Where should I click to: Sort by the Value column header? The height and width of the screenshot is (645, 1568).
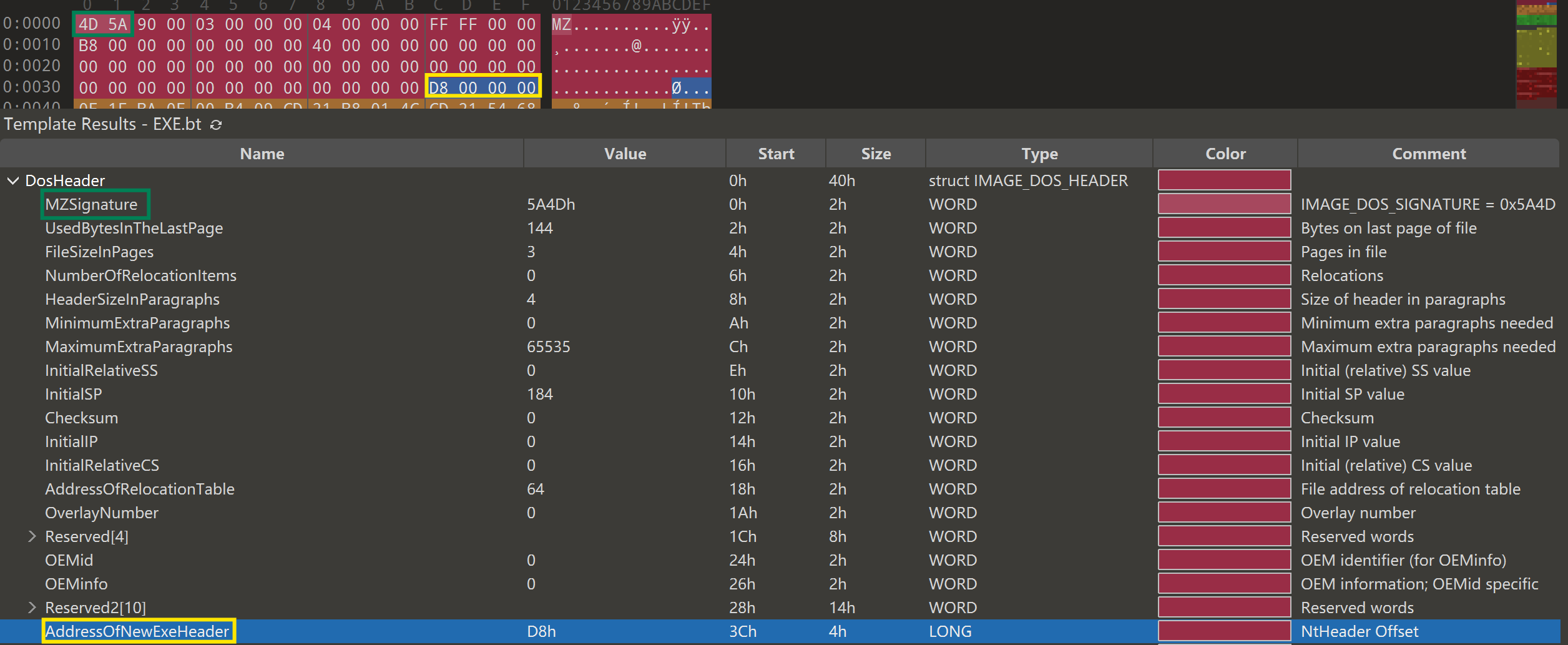click(624, 154)
